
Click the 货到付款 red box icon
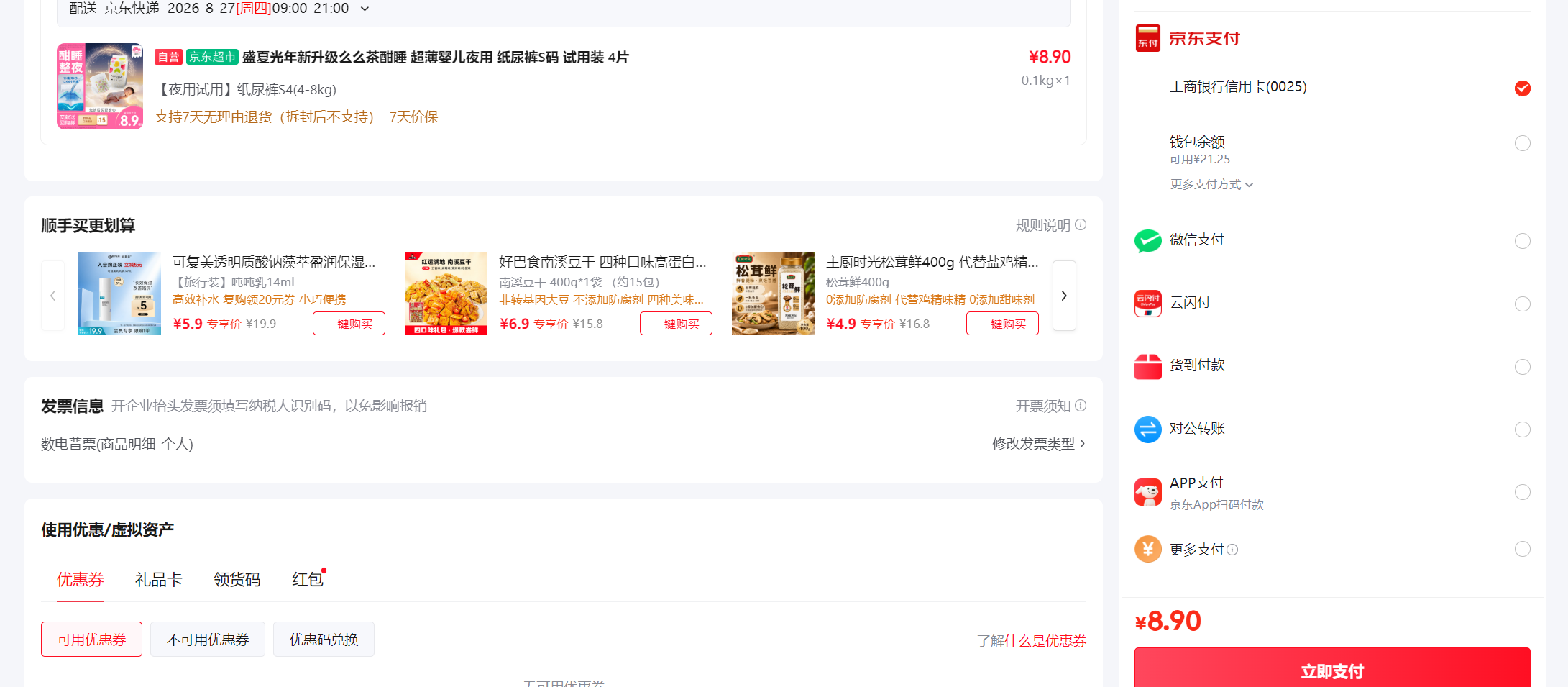tap(1147, 366)
